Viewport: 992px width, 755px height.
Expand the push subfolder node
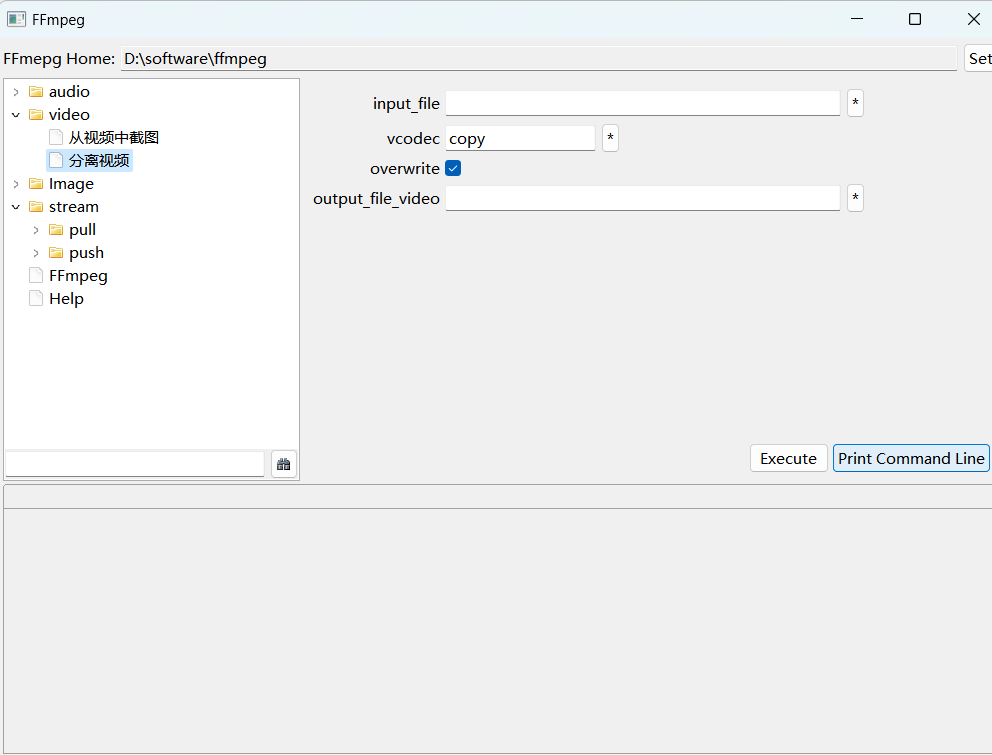click(x=36, y=253)
